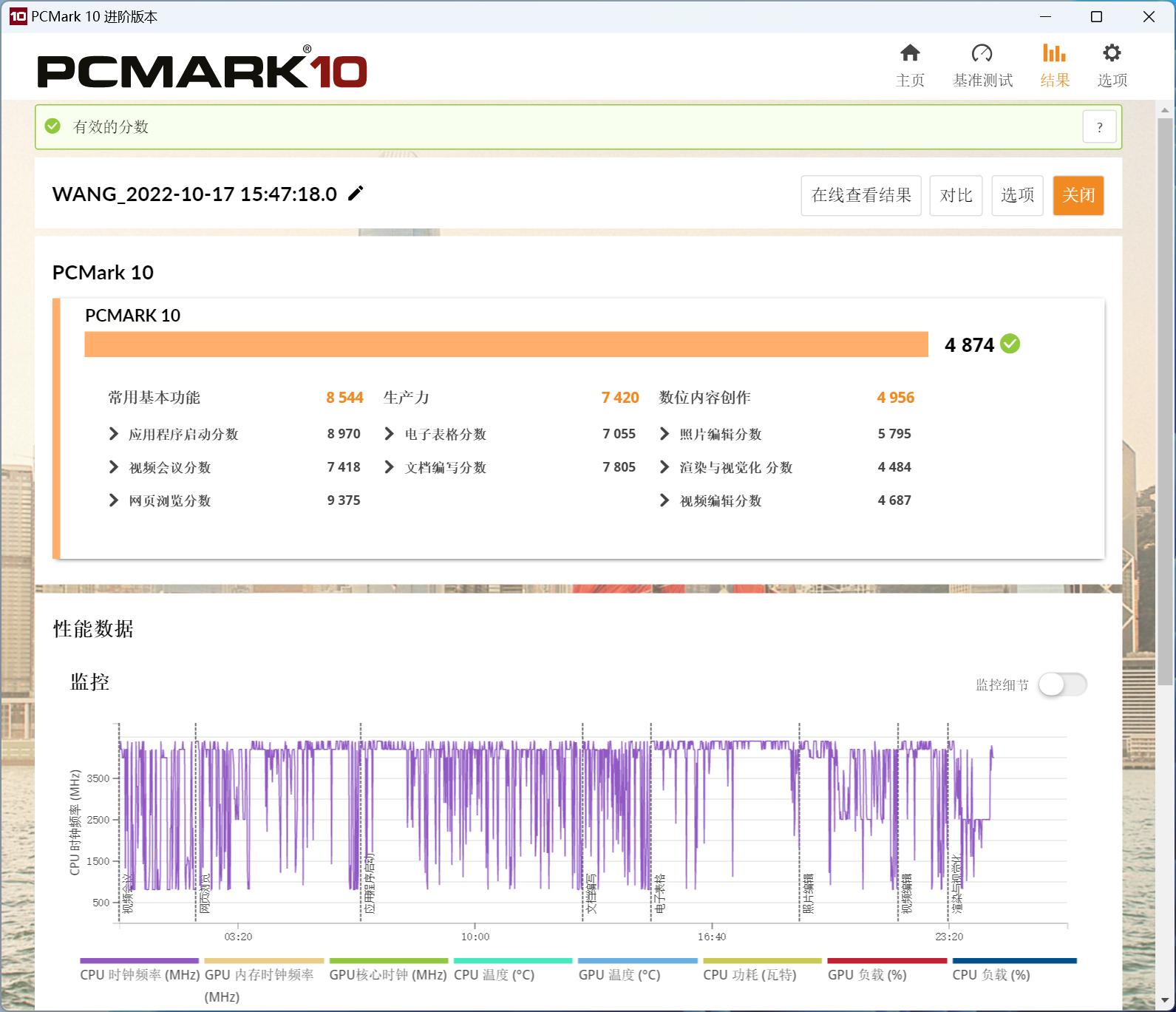Image resolution: width=1176 pixels, height=1012 pixels.
Task: Click the 应用程序启动 chart marker
Action: (370, 883)
